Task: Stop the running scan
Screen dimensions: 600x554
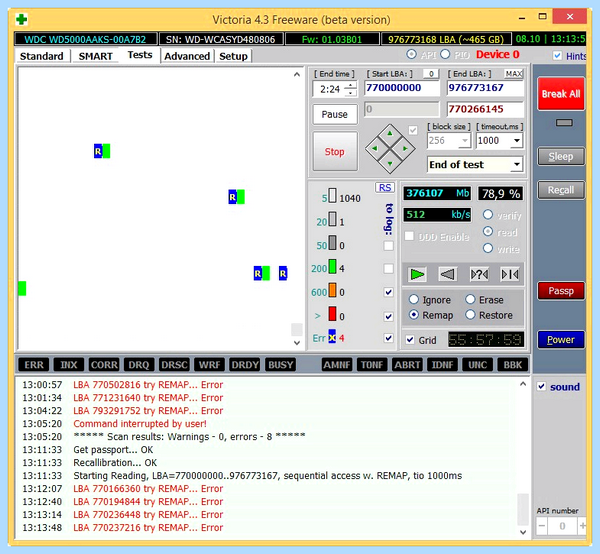Action: tap(334, 152)
